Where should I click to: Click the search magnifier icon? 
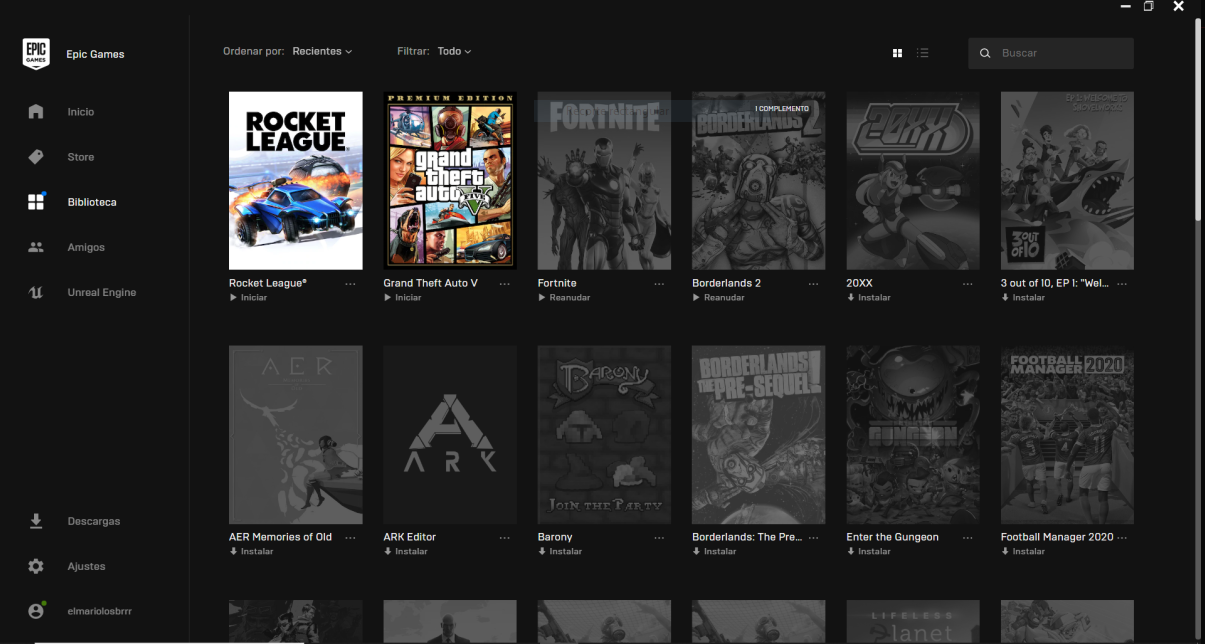point(985,53)
